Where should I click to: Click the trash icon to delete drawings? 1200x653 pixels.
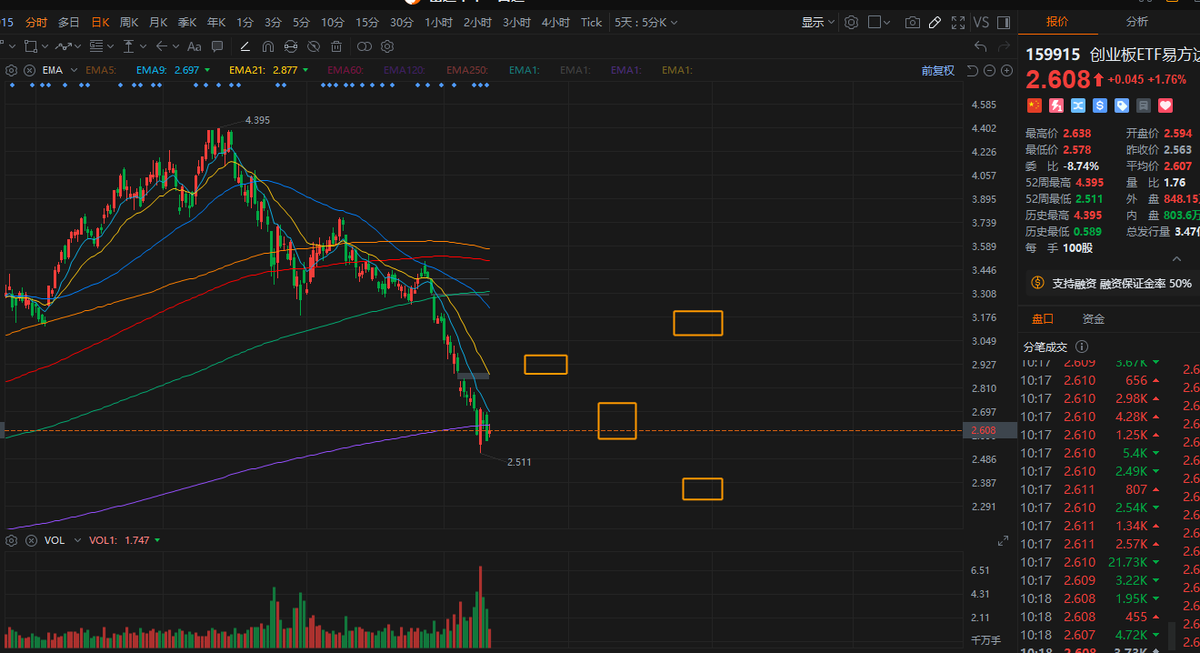pos(338,46)
